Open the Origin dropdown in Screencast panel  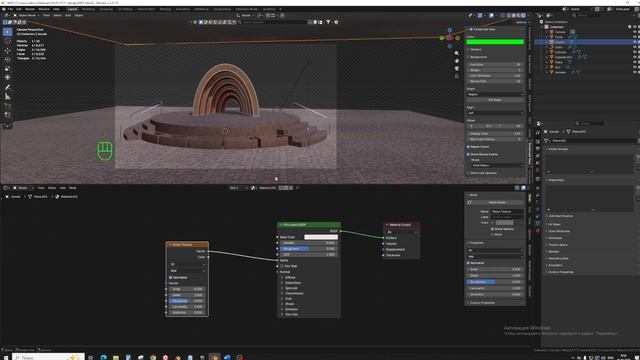[495, 94]
